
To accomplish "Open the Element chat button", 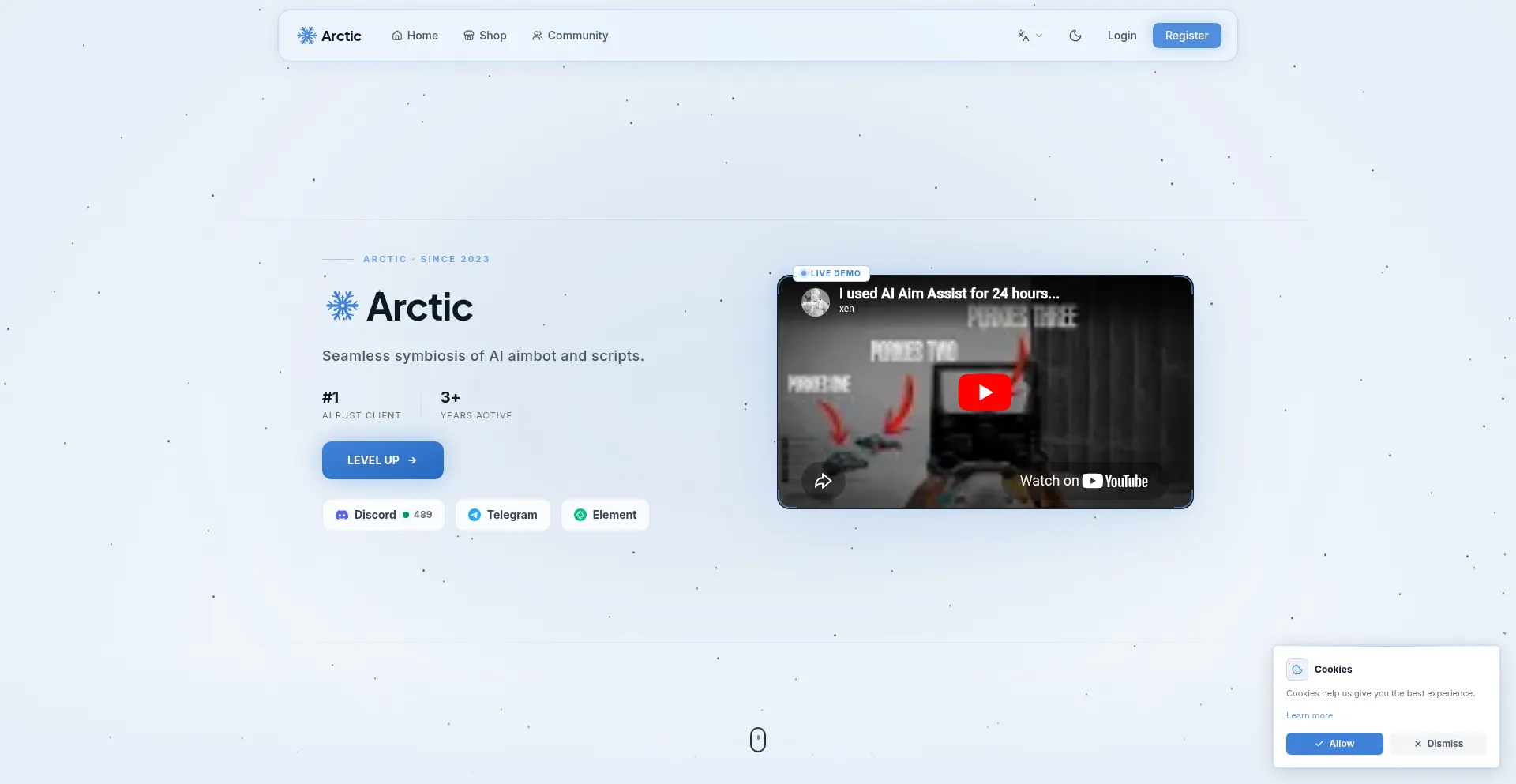I will point(606,515).
